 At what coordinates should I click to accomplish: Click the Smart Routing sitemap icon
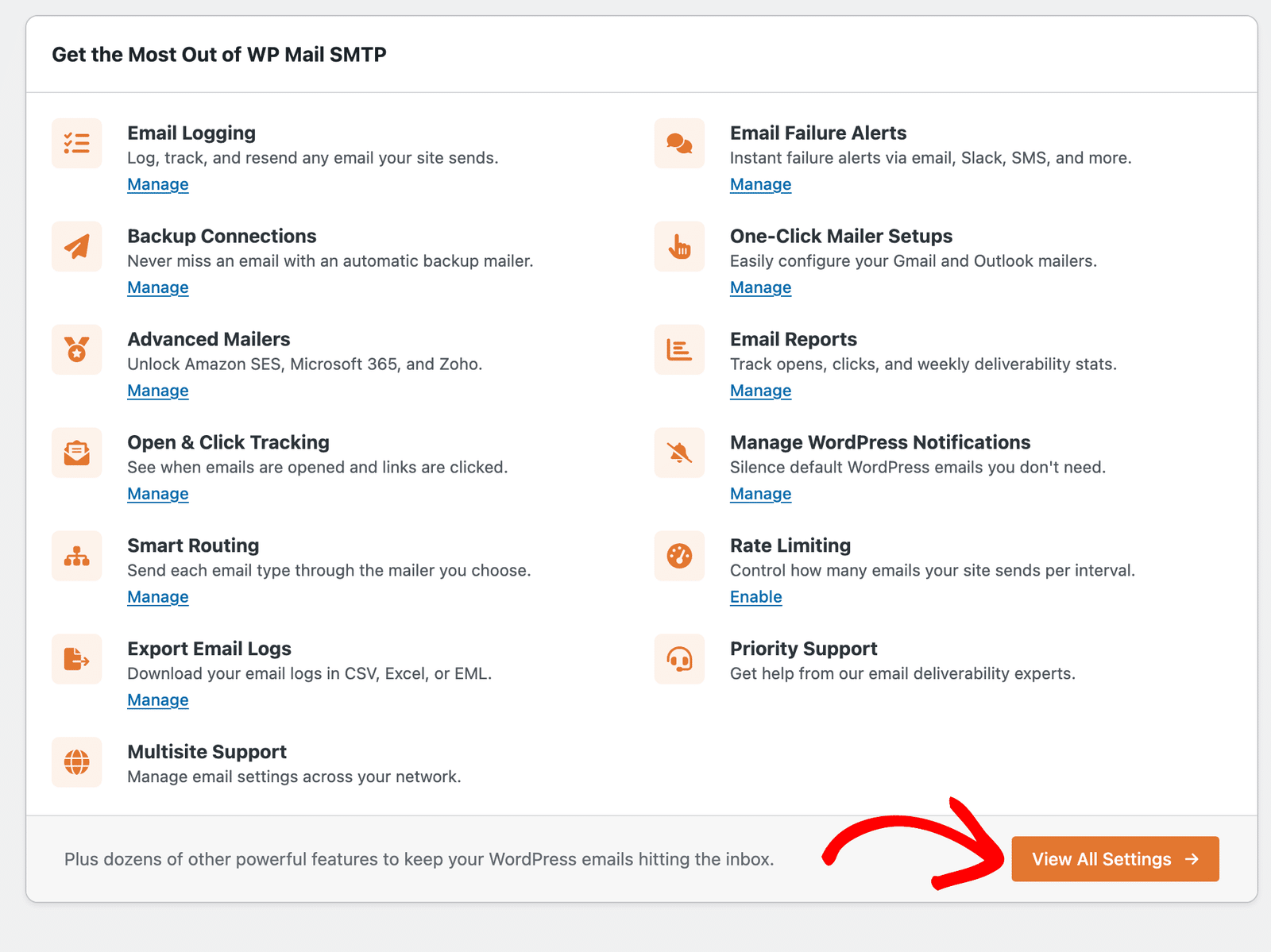tap(77, 556)
